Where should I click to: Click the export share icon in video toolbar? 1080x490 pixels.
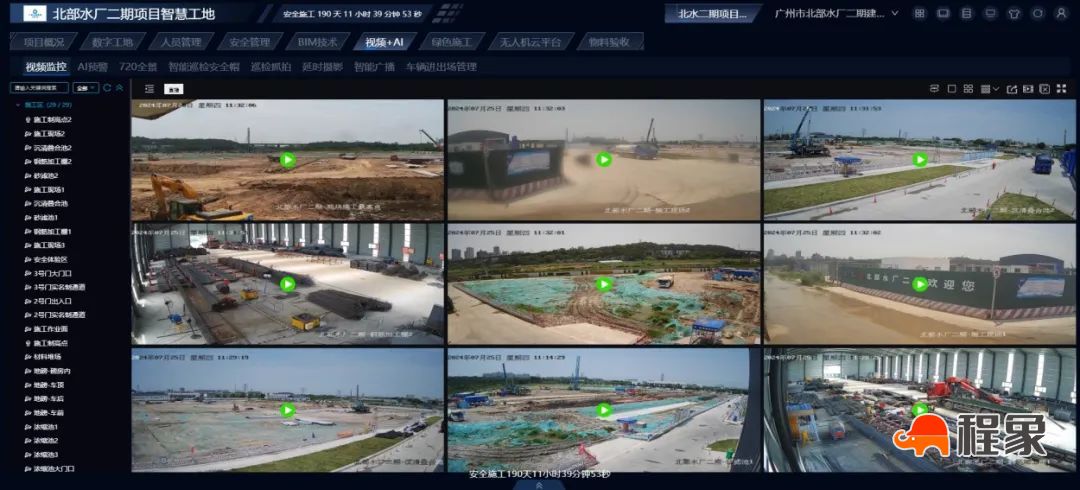pyautogui.click(x=1012, y=89)
